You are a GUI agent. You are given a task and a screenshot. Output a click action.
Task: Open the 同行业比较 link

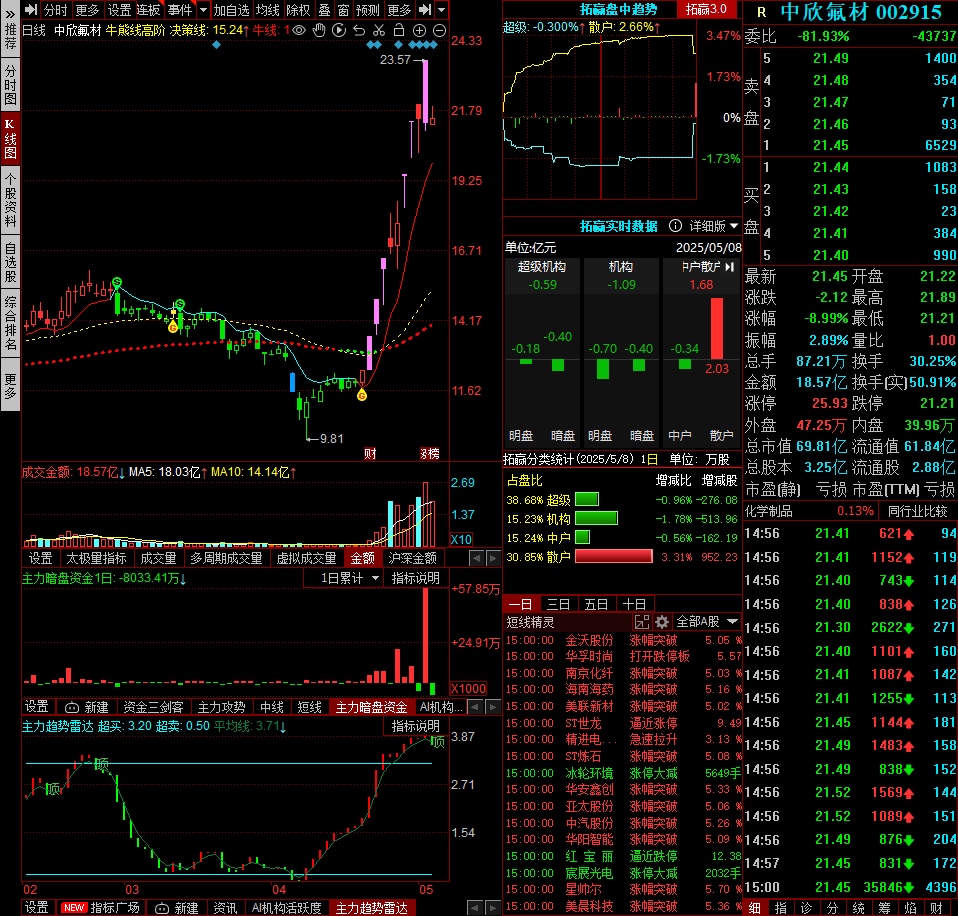tap(918, 511)
